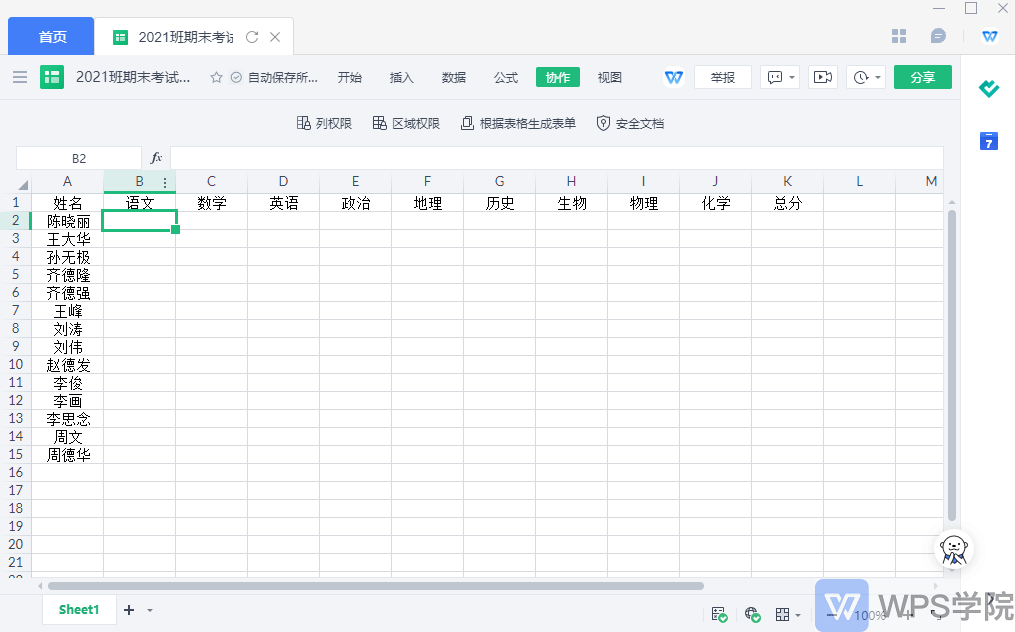The image size is (1015, 632).
Task: Start the video meeting icon
Action: 823,77
